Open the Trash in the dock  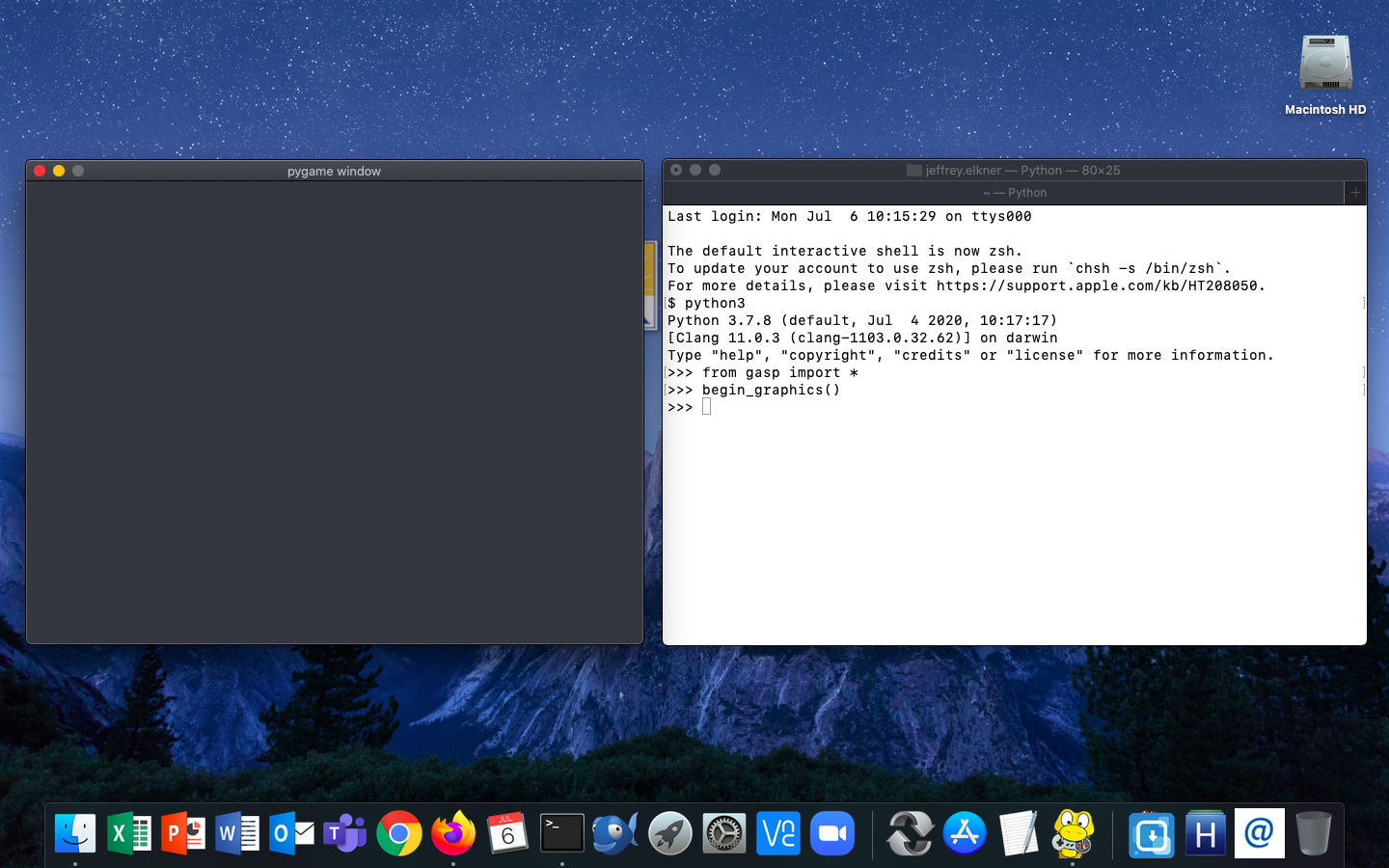pyautogui.click(x=1314, y=834)
